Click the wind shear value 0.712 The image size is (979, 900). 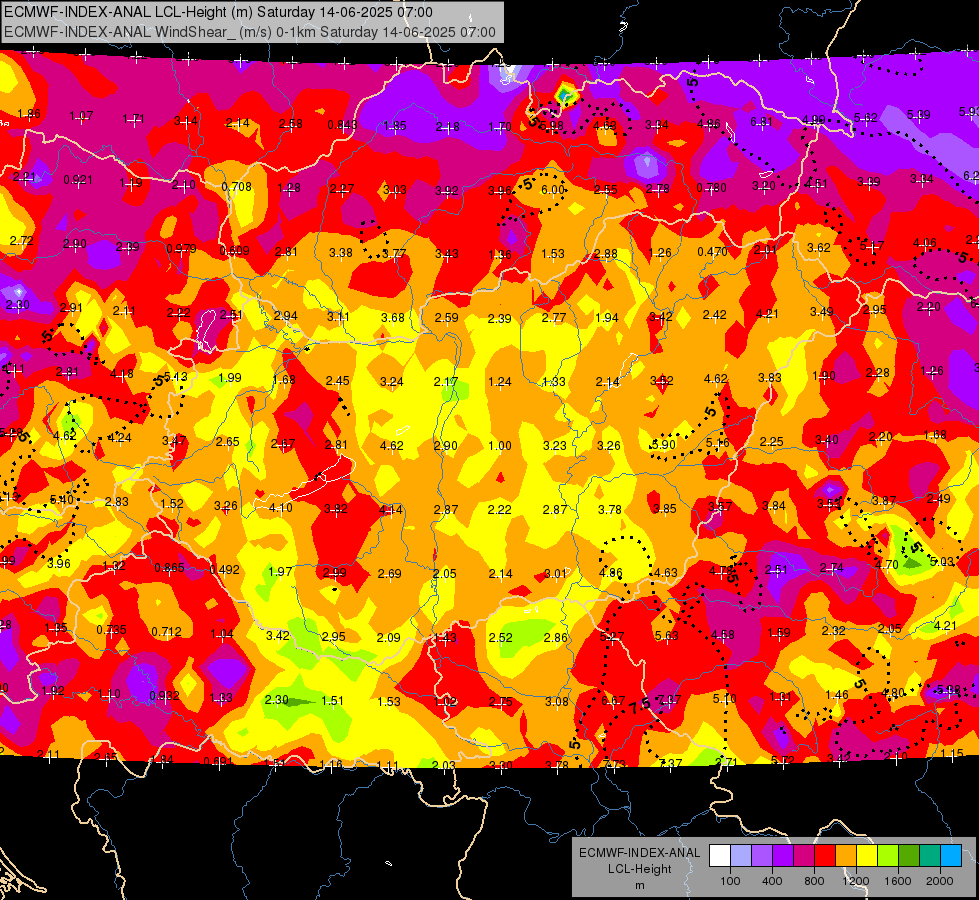click(x=166, y=631)
